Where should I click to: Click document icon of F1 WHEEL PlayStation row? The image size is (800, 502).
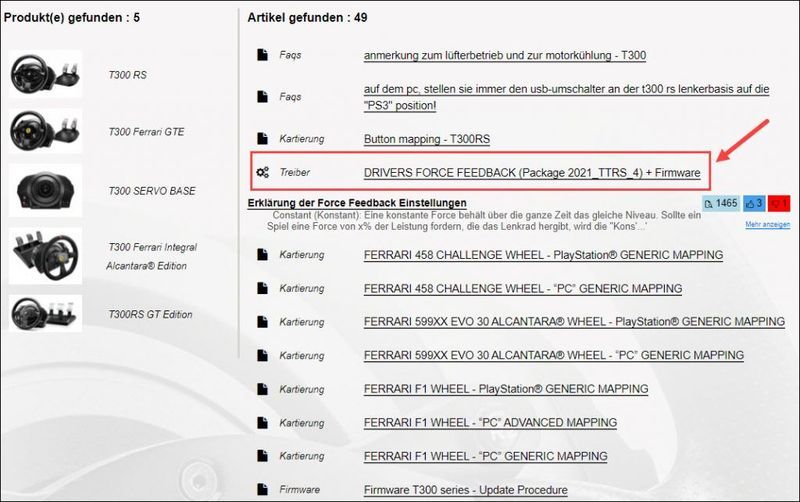(x=262, y=389)
